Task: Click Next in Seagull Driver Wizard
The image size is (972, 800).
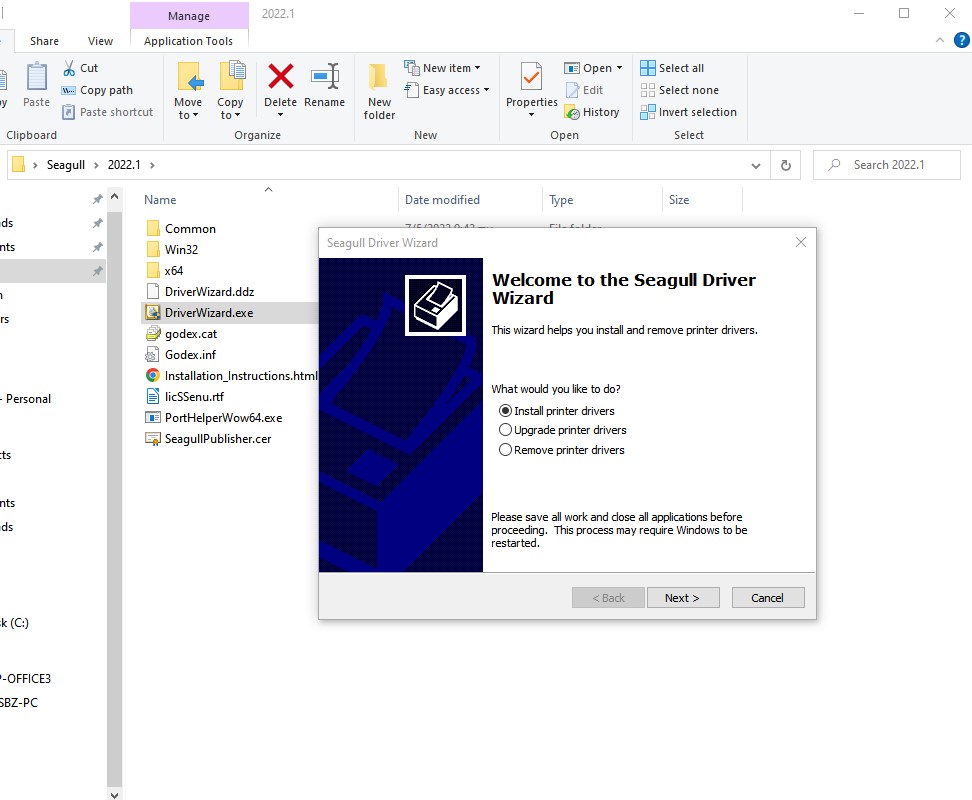Action: click(683, 598)
